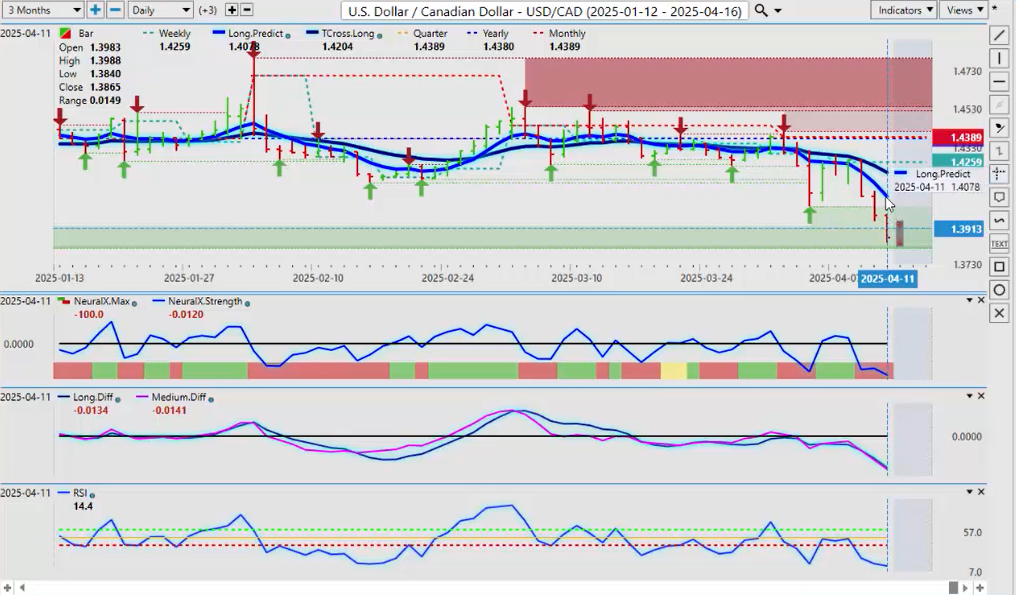Select the trend line drawing tool

tap(999, 36)
